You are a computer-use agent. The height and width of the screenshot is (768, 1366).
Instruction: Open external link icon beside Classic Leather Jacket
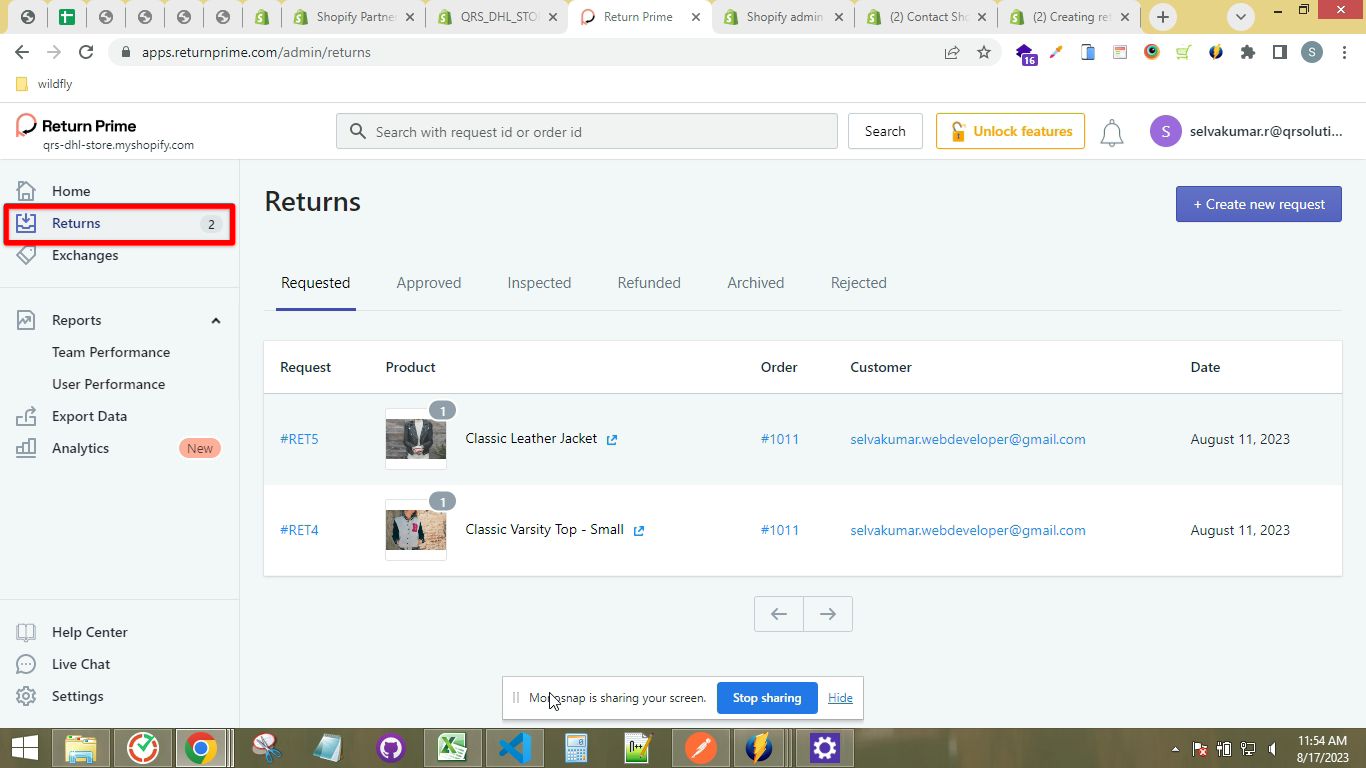point(612,439)
